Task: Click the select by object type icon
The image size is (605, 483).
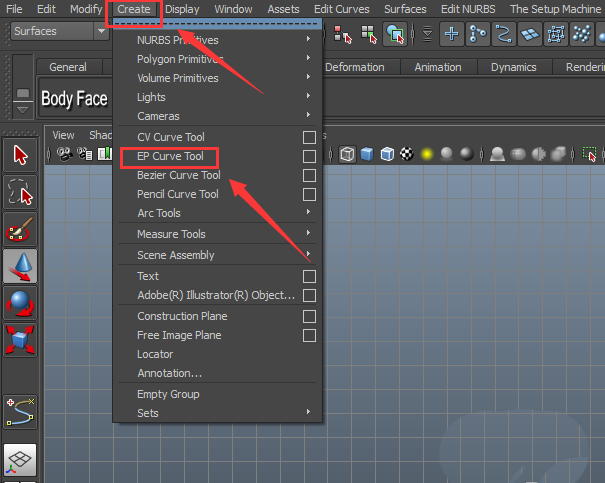Action: 368,34
